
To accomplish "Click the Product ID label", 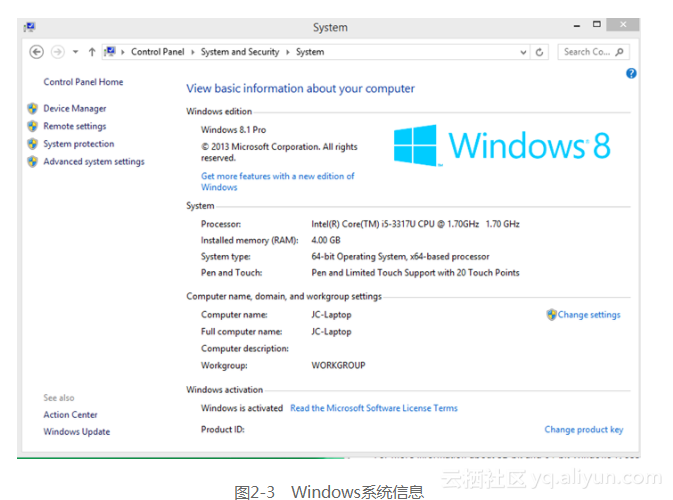I will tap(222, 430).
